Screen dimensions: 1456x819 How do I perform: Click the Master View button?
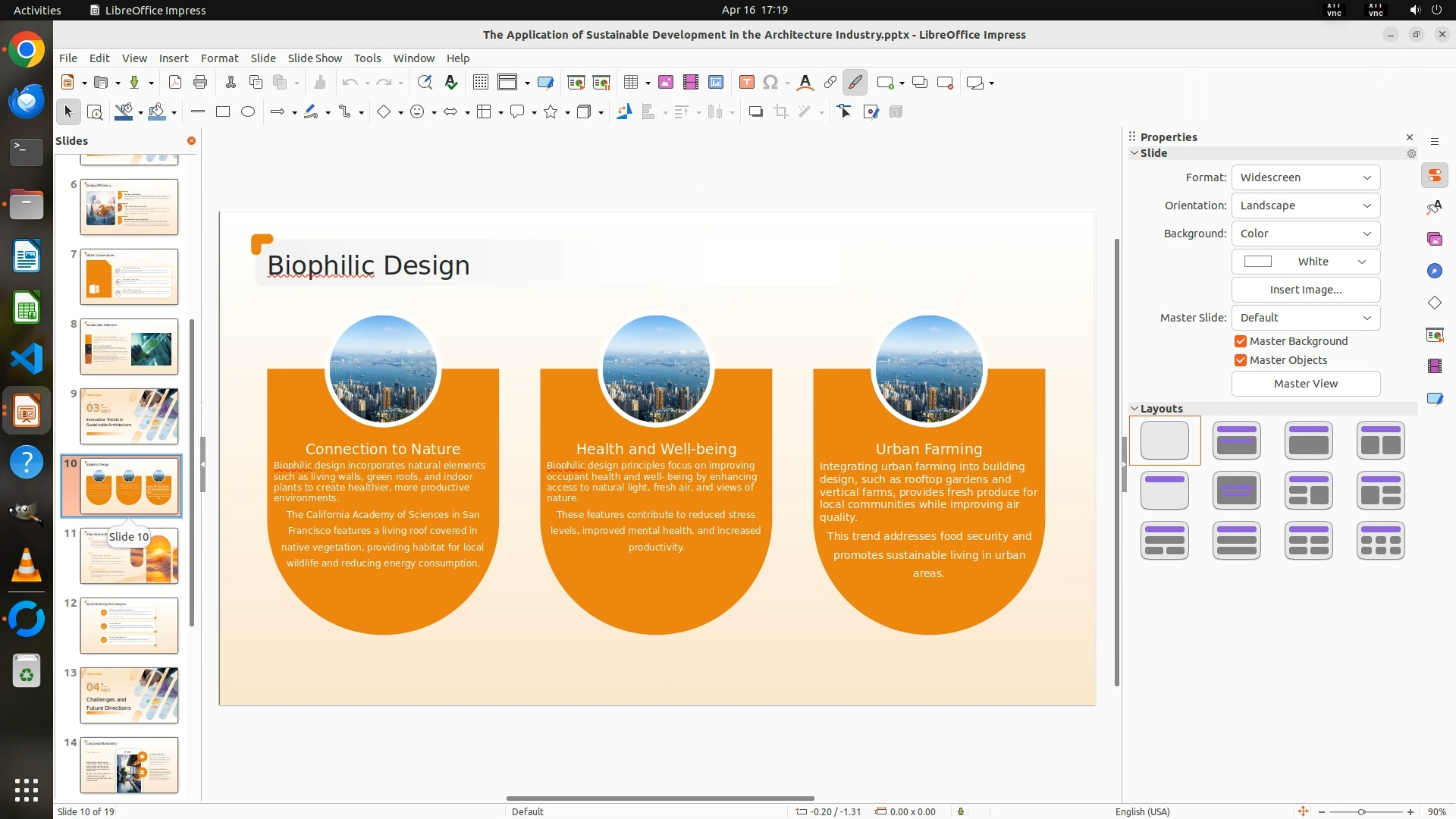click(x=1305, y=384)
